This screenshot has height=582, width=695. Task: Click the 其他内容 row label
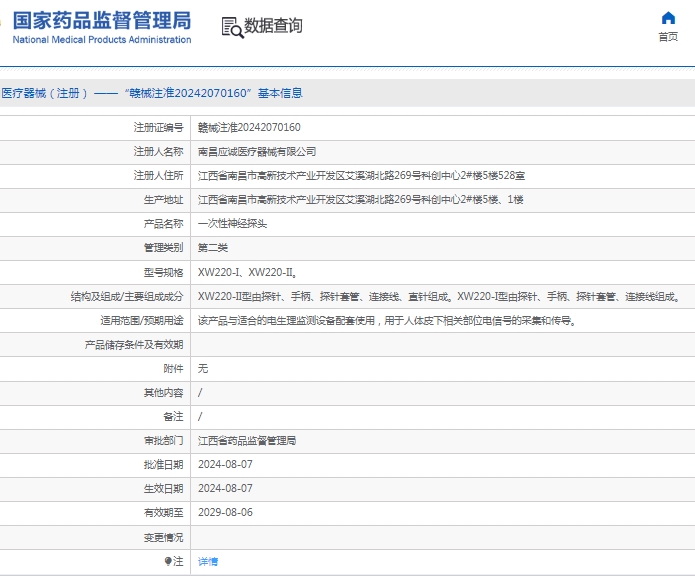(163, 392)
